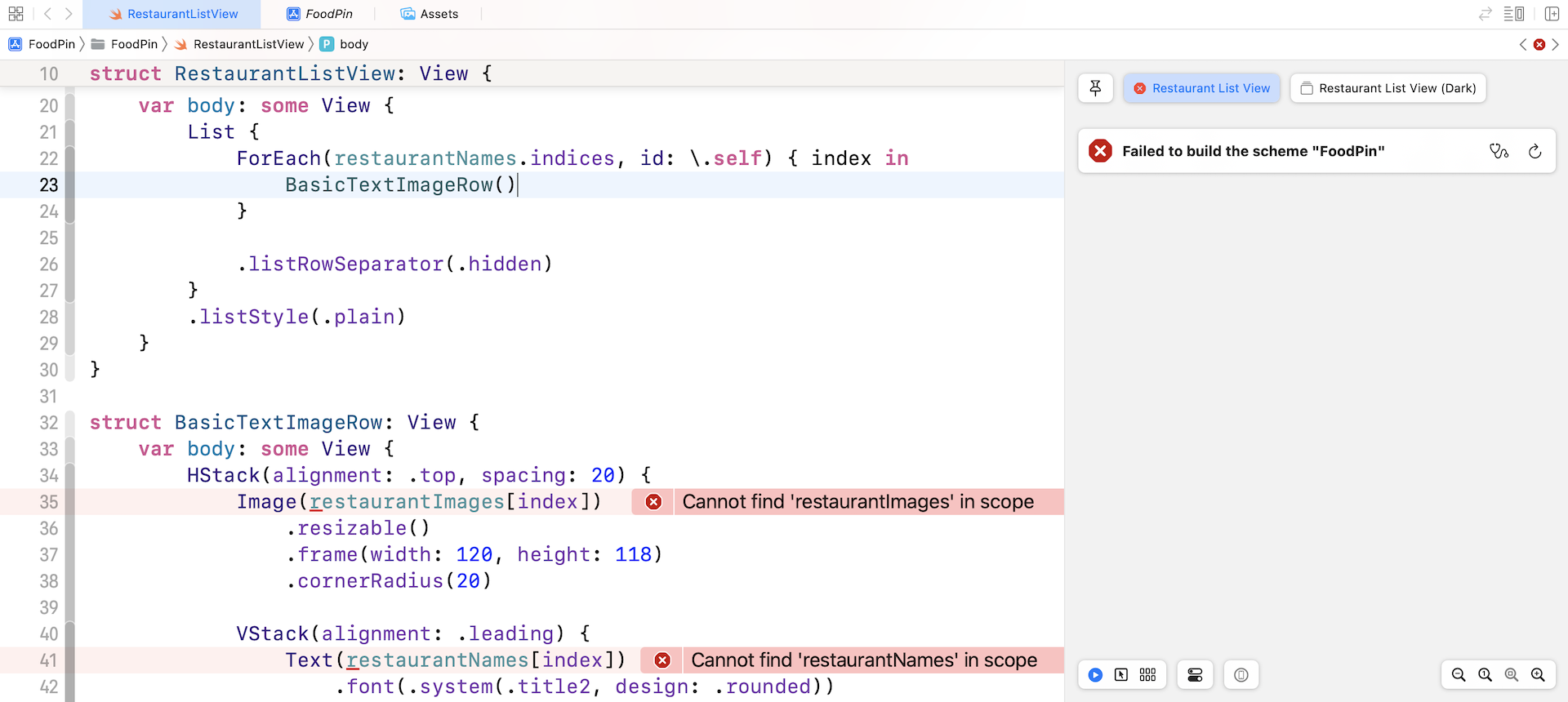The width and height of the screenshot is (1568, 702).
Task: Click the error icon on line 41
Action: (x=662, y=660)
